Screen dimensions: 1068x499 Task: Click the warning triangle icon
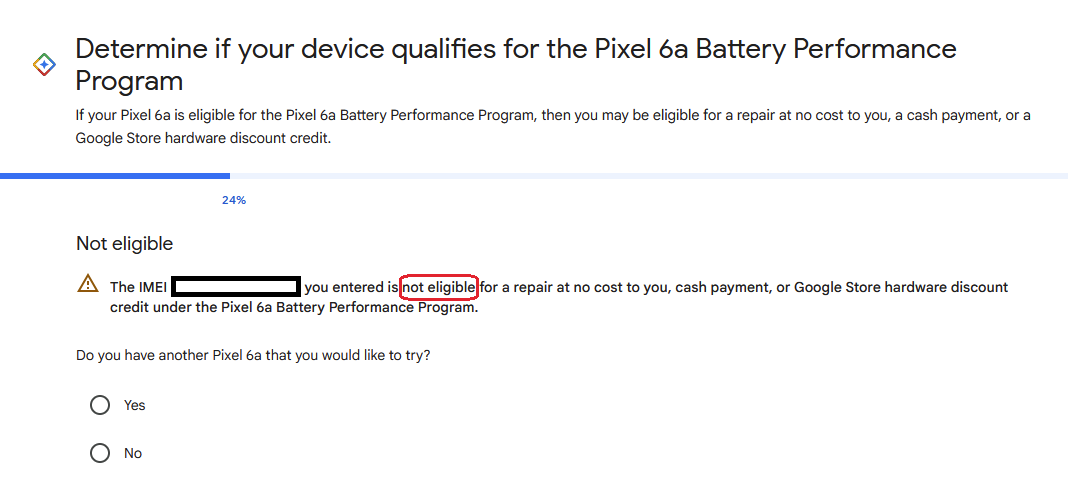pos(88,283)
